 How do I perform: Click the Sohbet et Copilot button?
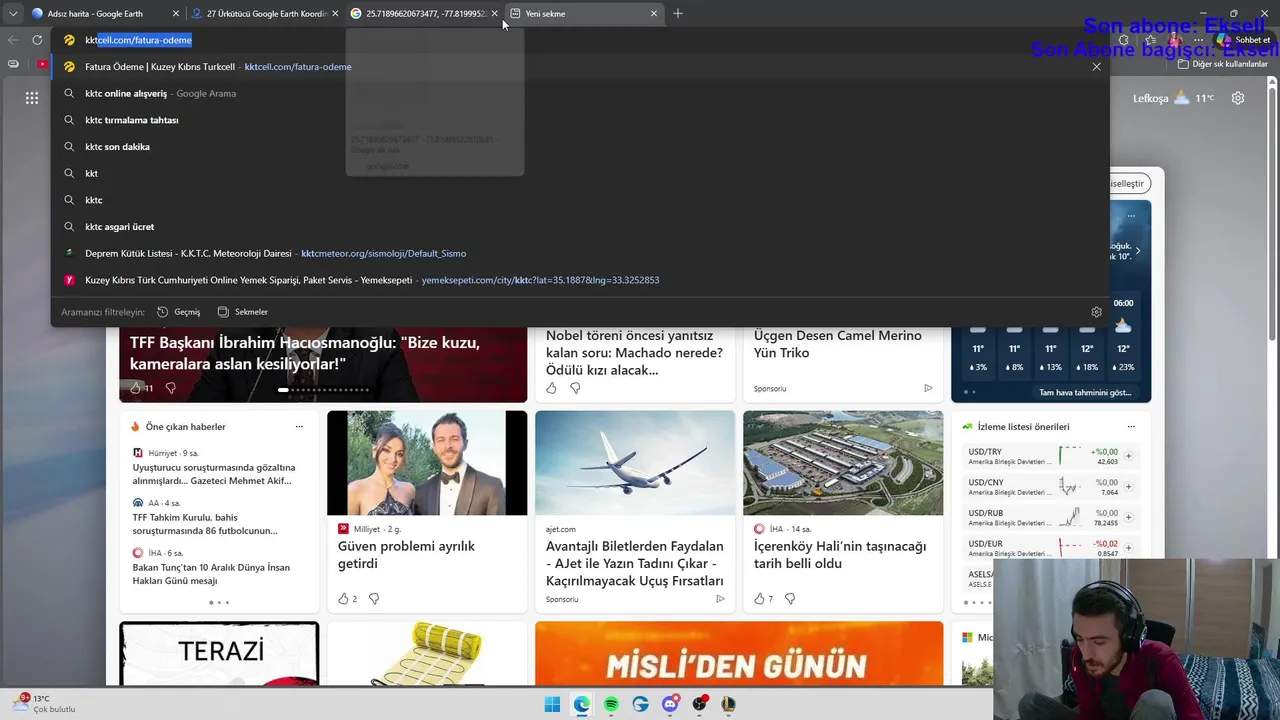tap(1243, 40)
